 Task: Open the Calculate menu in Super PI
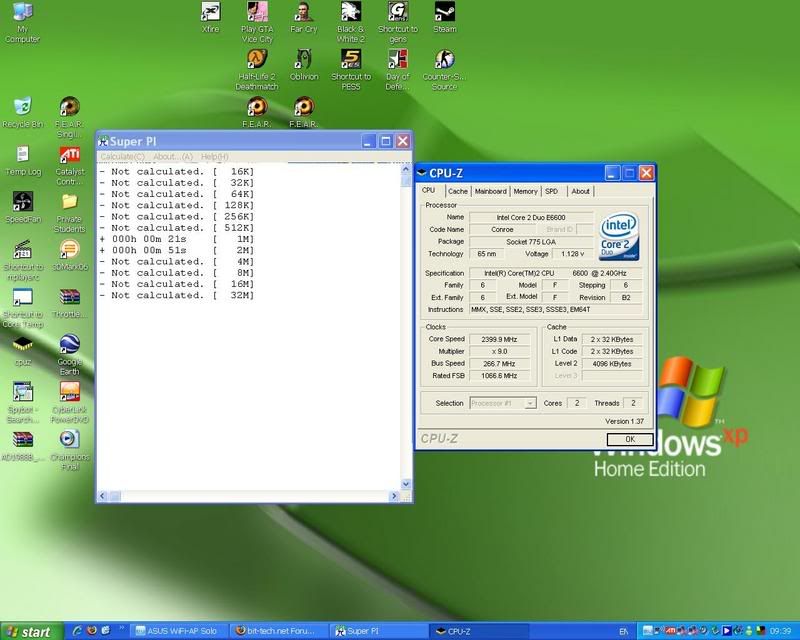click(122, 157)
